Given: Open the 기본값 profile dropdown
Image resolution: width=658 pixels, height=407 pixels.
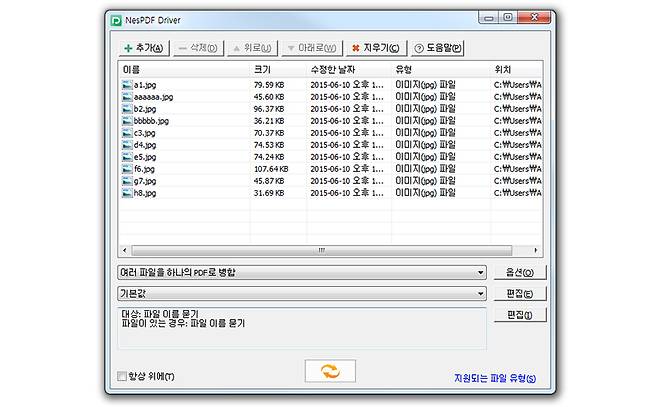Looking at the screenshot, I should 302,293.
